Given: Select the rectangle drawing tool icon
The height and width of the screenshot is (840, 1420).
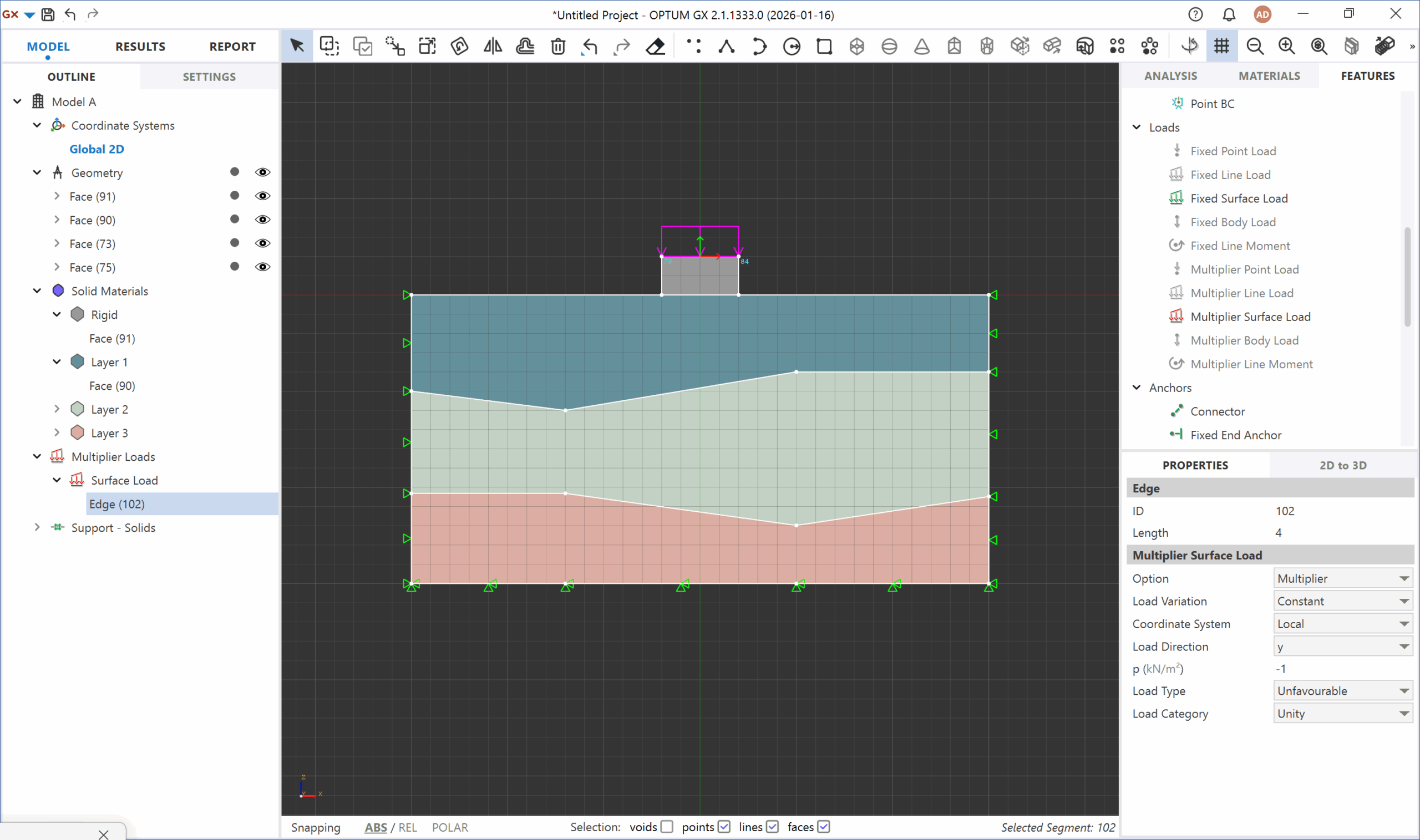Looking at the screenshot, I should 824,47.
